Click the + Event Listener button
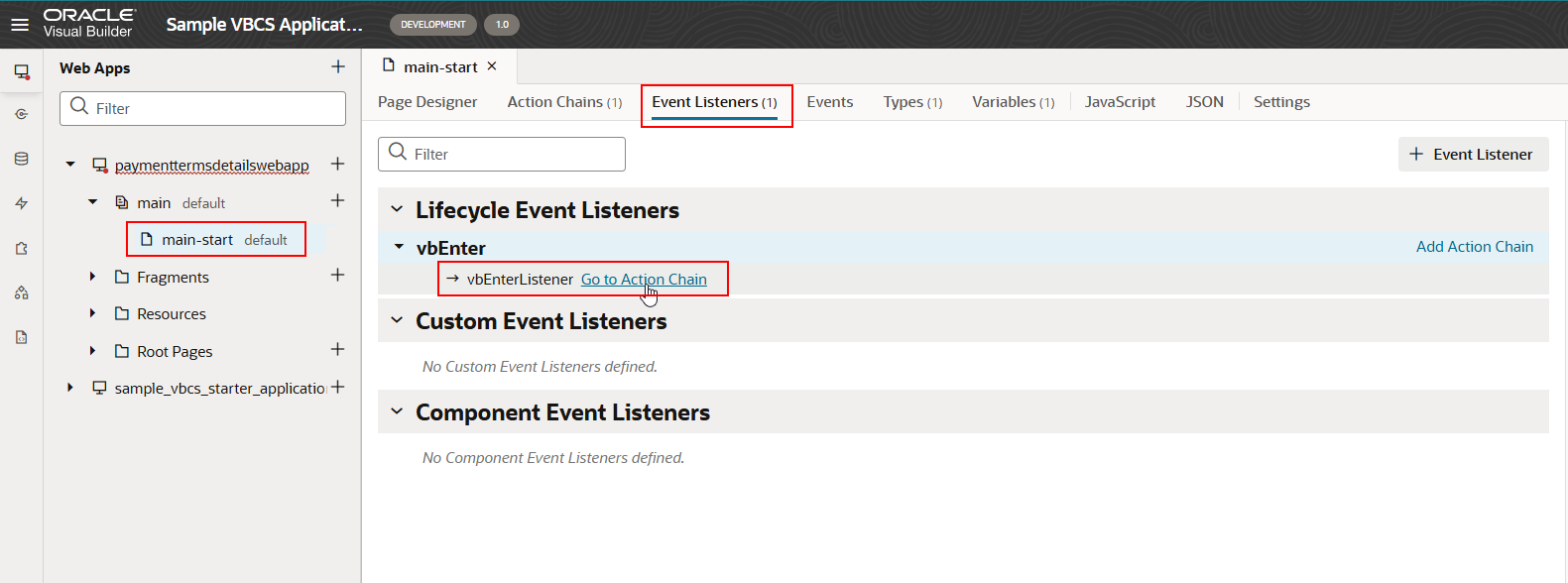The height and width of the screenshot is (583, 1568). tap(1473, 154)
